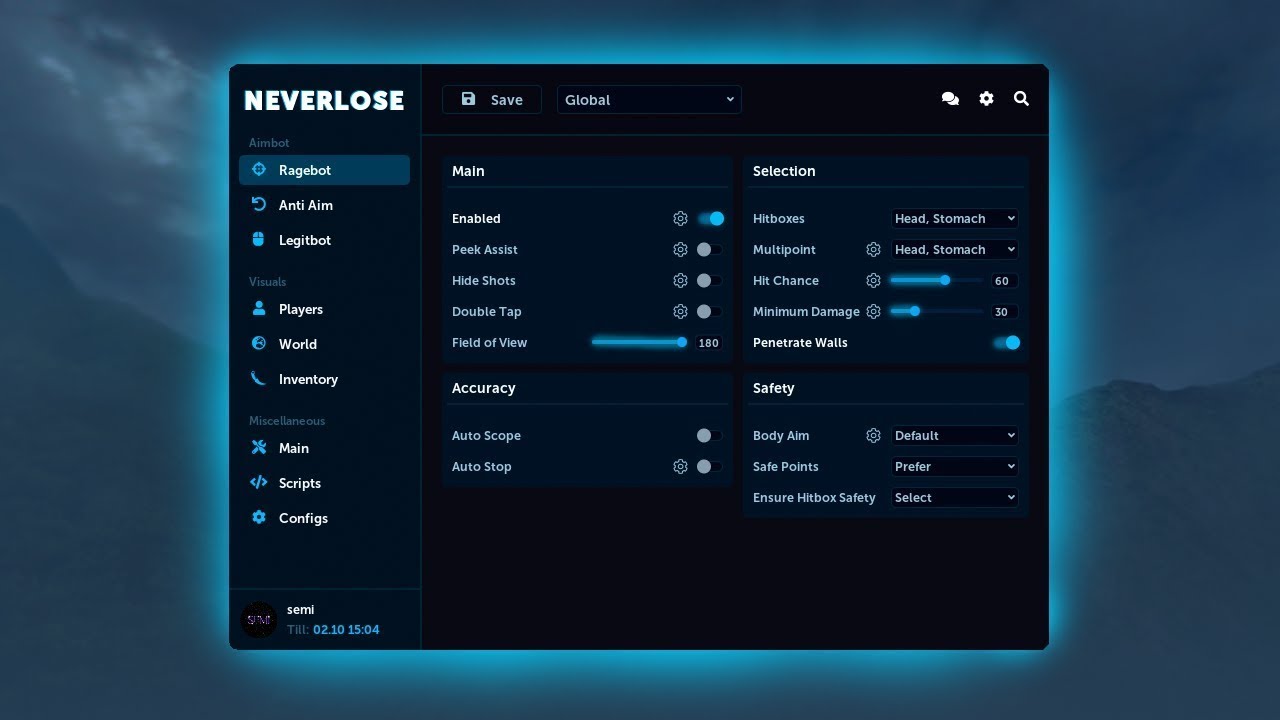
Task: Click the NEVERLOSE logo
Action: [324, 100]
